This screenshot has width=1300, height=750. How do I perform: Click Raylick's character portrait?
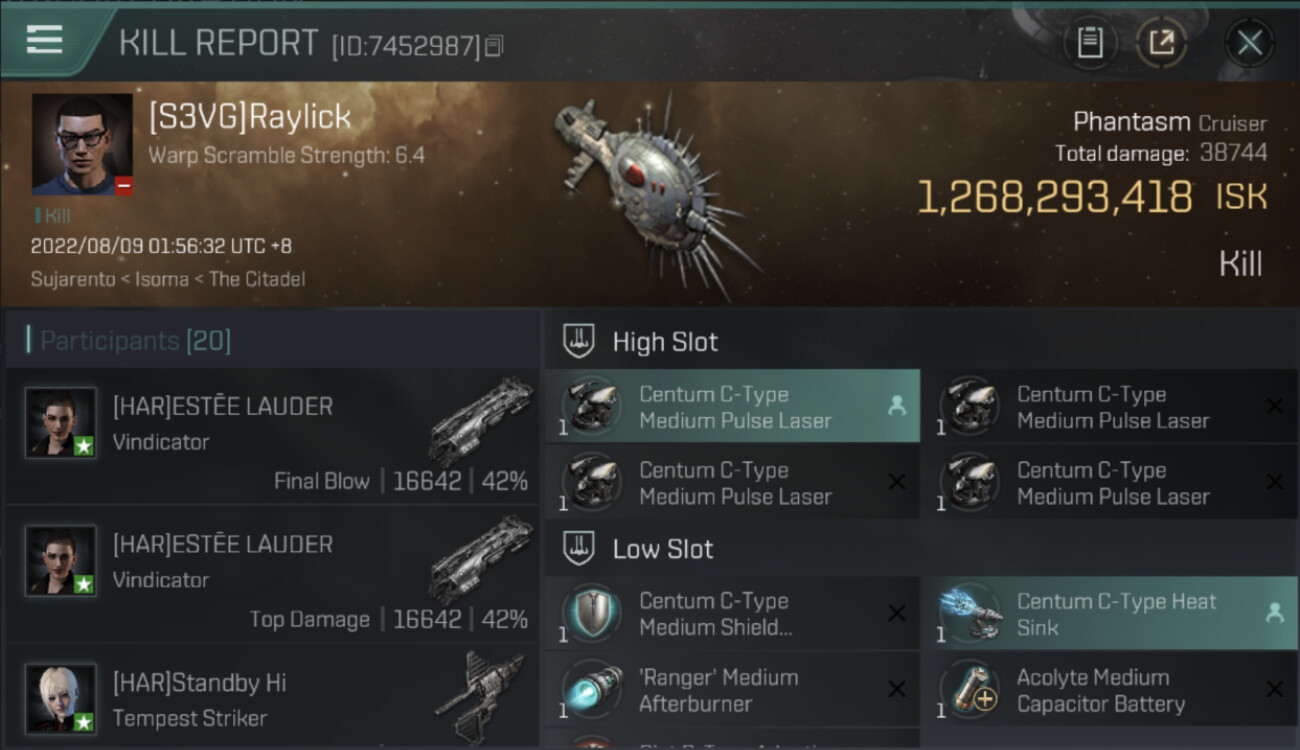(82, 144)
